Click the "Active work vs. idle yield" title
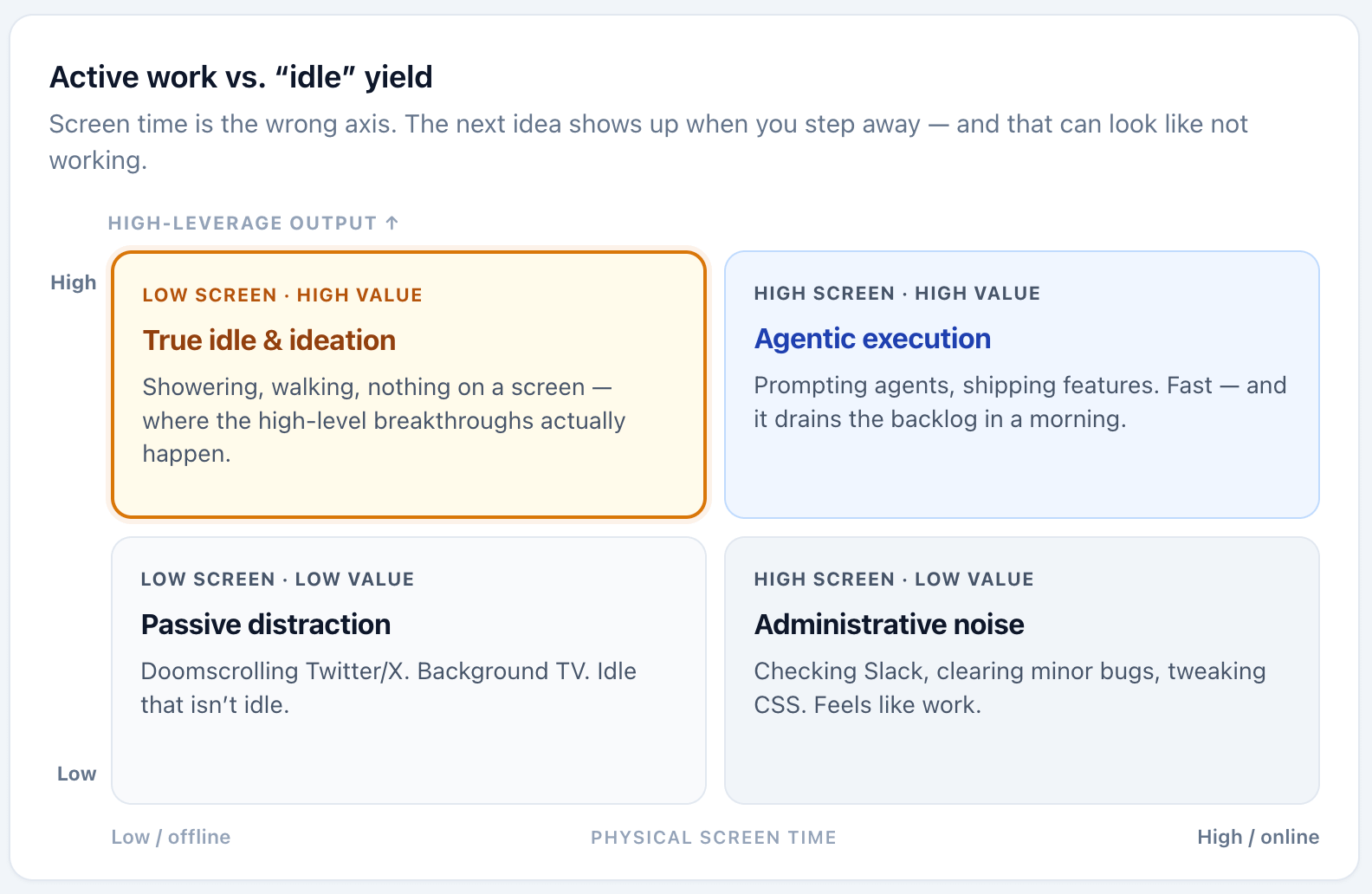The image size is (1372, 894). click(241, 77)
